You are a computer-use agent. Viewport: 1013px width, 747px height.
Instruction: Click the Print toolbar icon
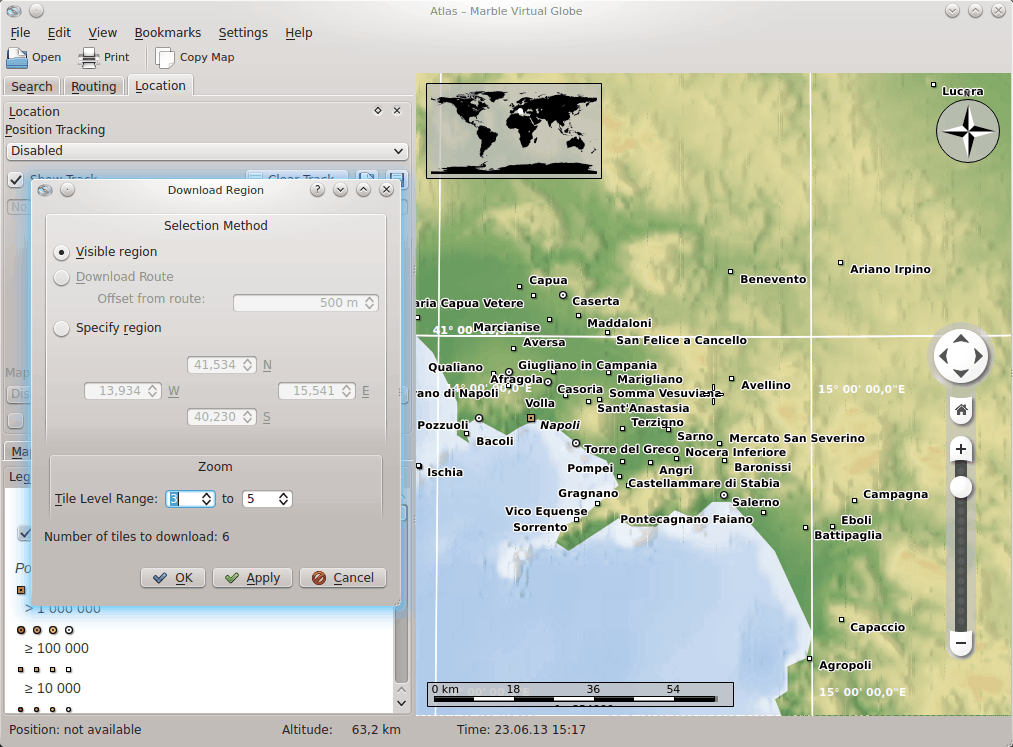tap(89, 57)
